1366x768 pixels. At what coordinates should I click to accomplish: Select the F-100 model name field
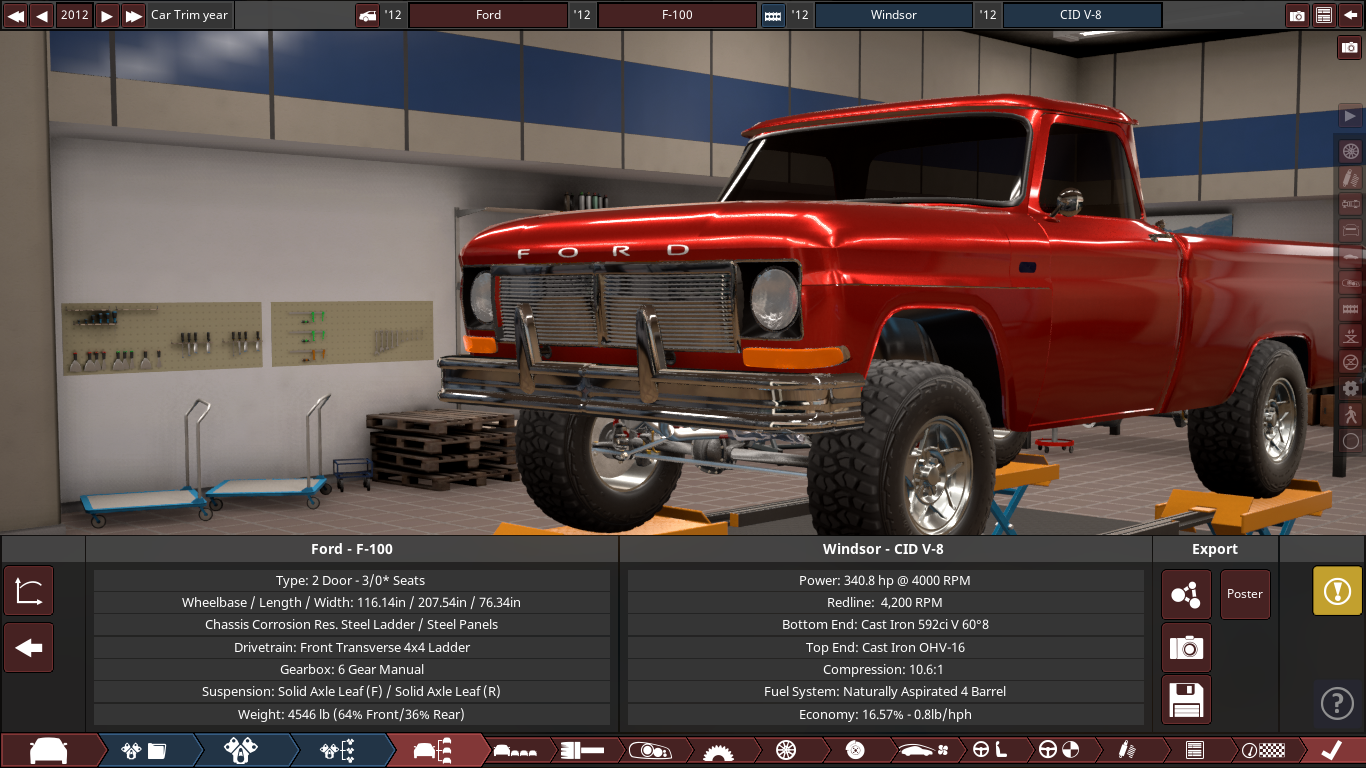pos(677,15)
